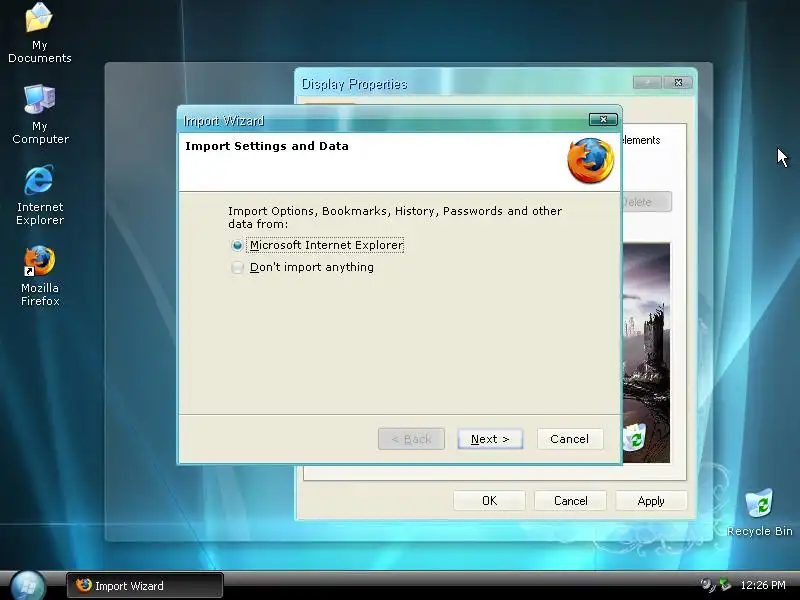Close the Import Wizard dialog
This screenshot has height=600, width=800.
tap(603, 119)
